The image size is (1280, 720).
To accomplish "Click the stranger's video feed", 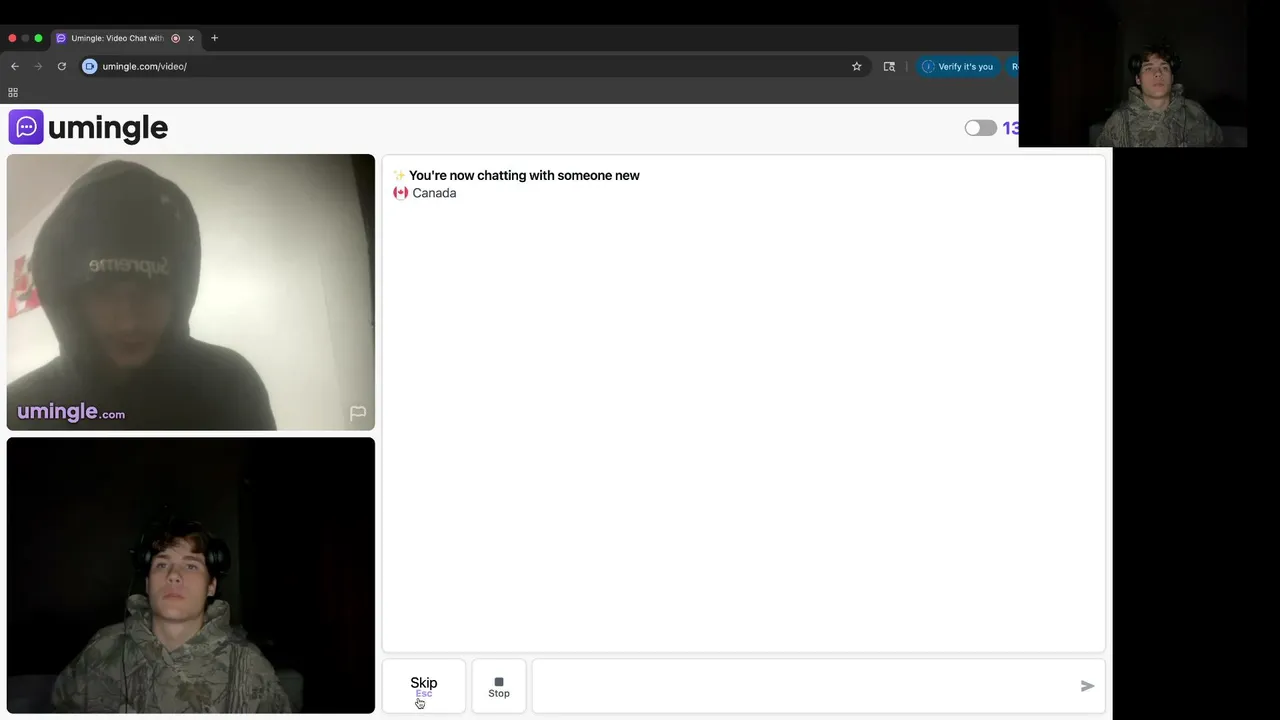I will tap(191, 292).
